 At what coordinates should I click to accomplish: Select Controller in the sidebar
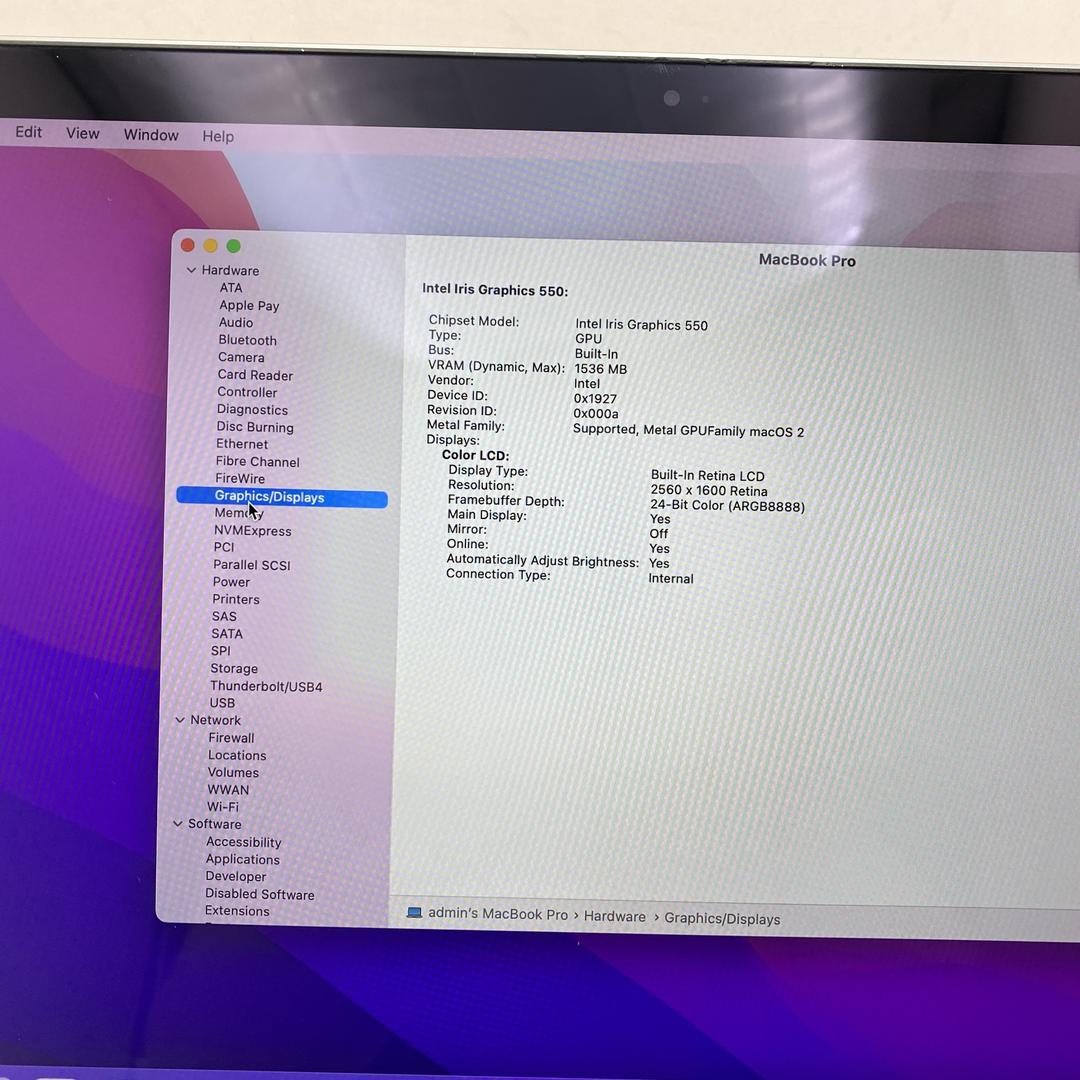pyautogui.click(x=247, y=392)
